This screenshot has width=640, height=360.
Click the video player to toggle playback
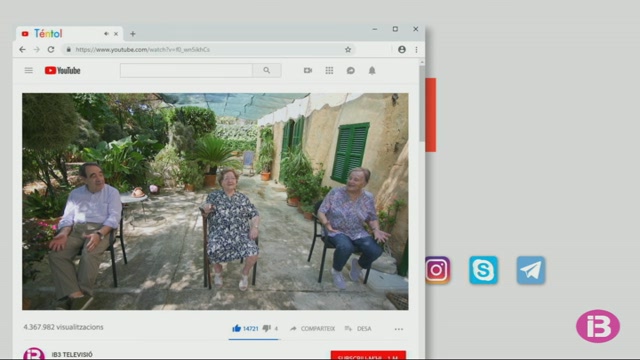coord(215,201)
